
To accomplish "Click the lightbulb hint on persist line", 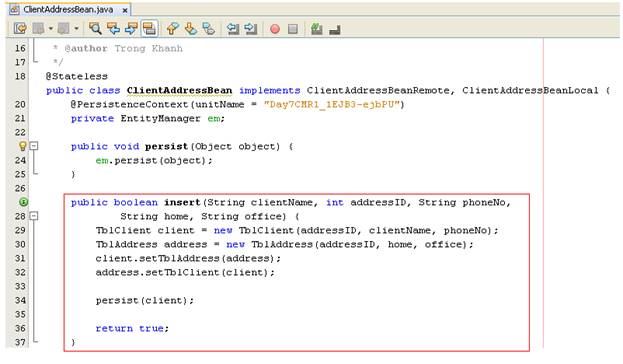I will pyautogui.click(x=23, y=146).
